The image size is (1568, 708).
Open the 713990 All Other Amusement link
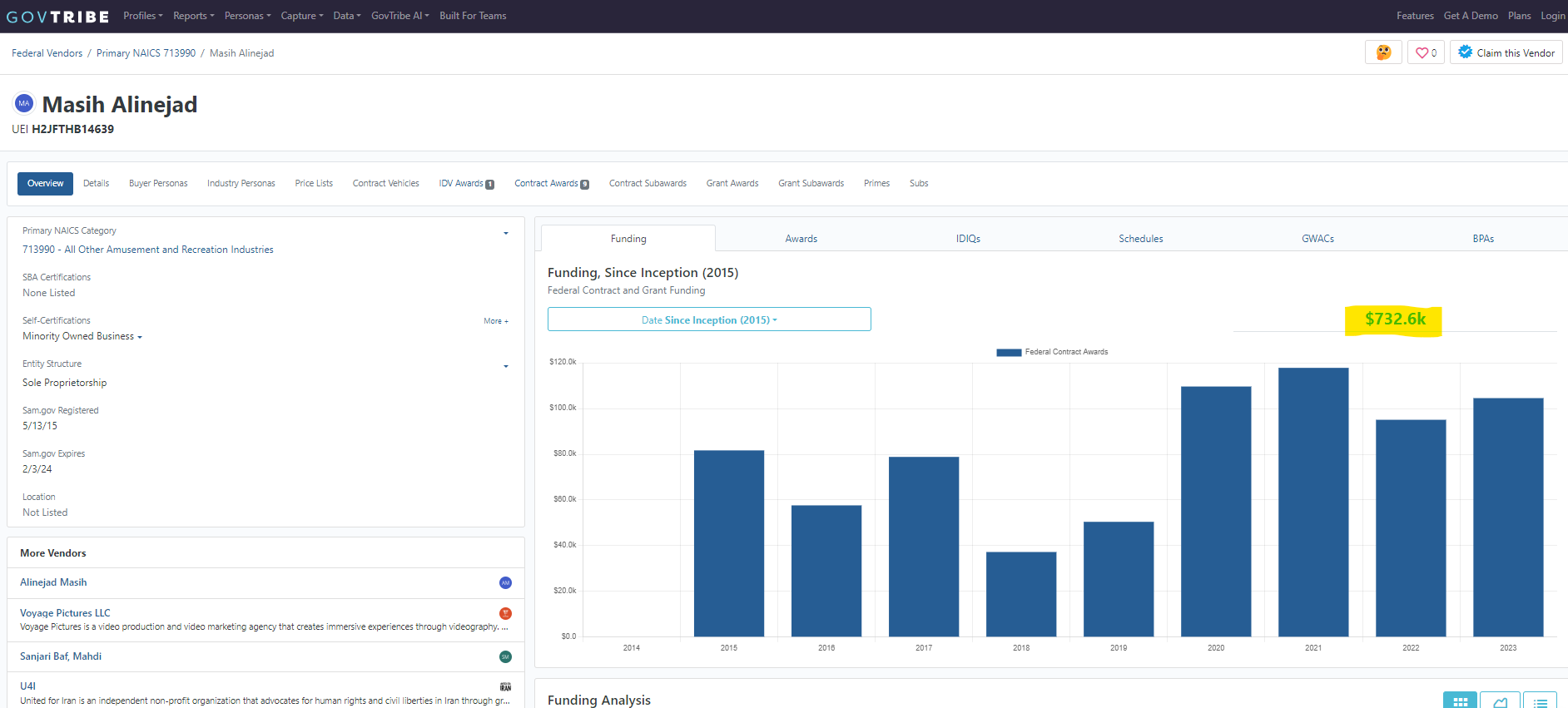(148, 250)
